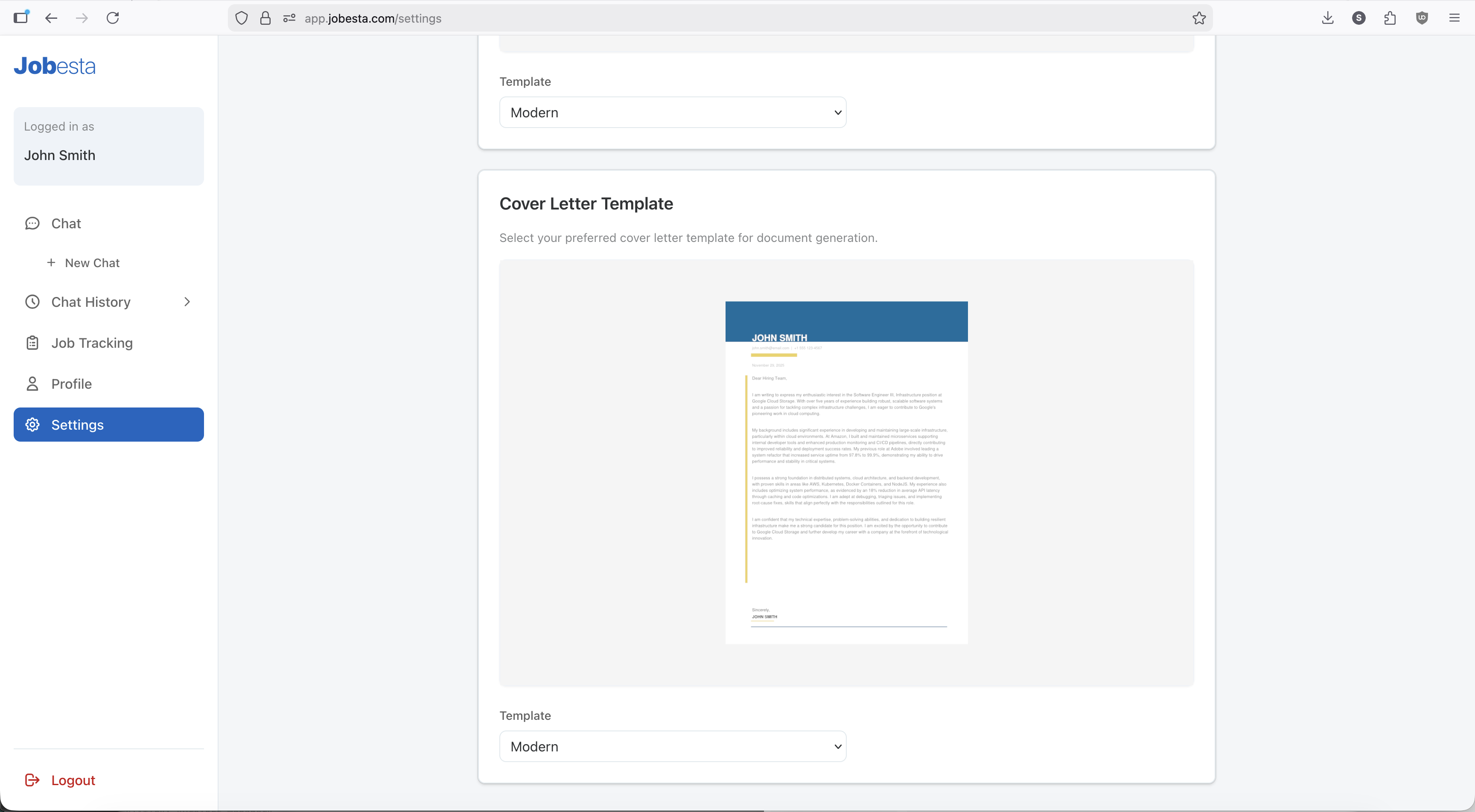Image resolution: width=1475 pixels, height=812 pixels.
Task: Click the address bar URL field
Action: (x=515, y=18)
